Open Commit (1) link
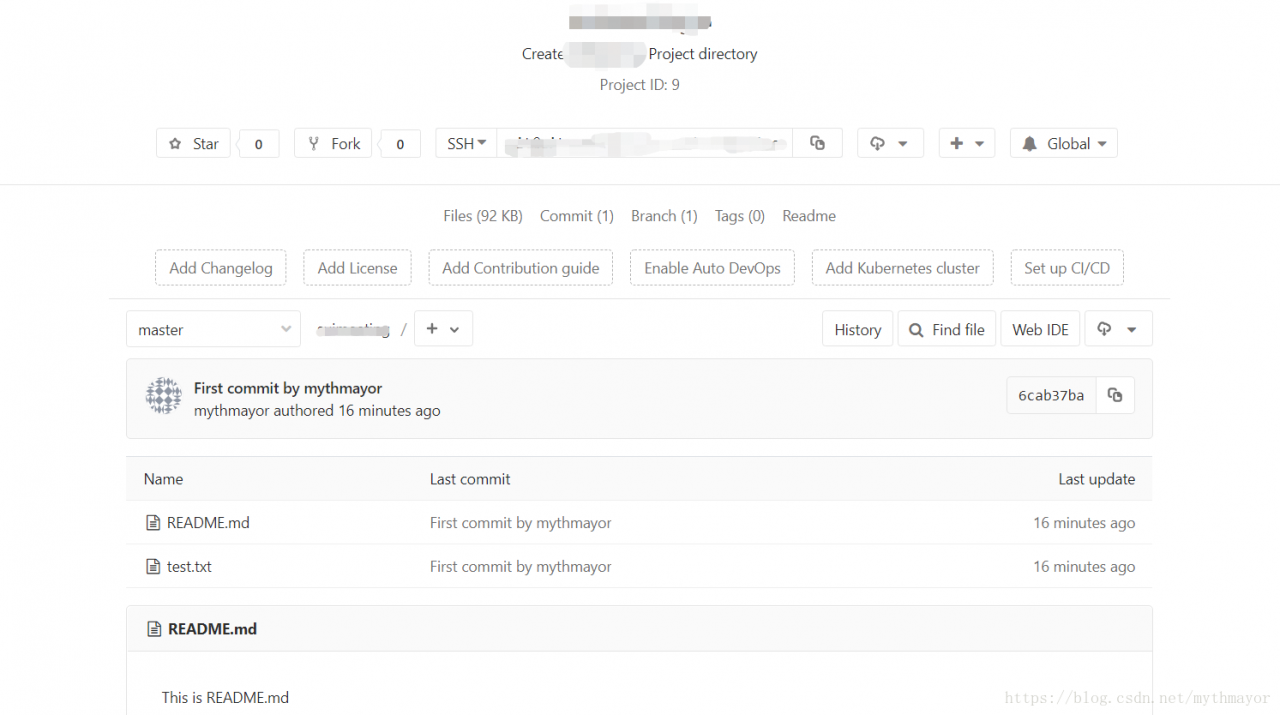Screen dimensions: 1280x715 coord(577,216)
